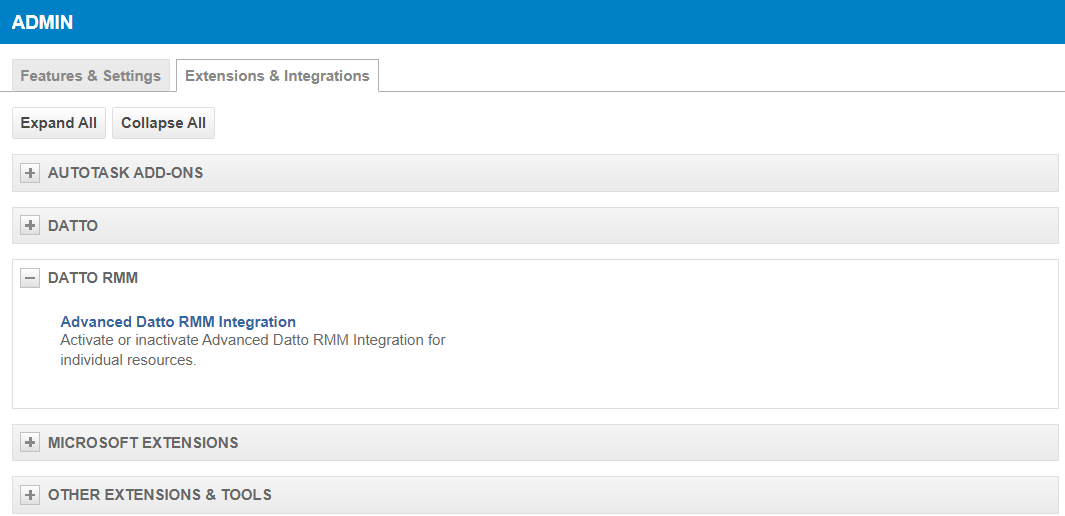The image size is (1065, 516).
Task: Open Advanced Datto RMM Integration link
Action: click(178, 322)
